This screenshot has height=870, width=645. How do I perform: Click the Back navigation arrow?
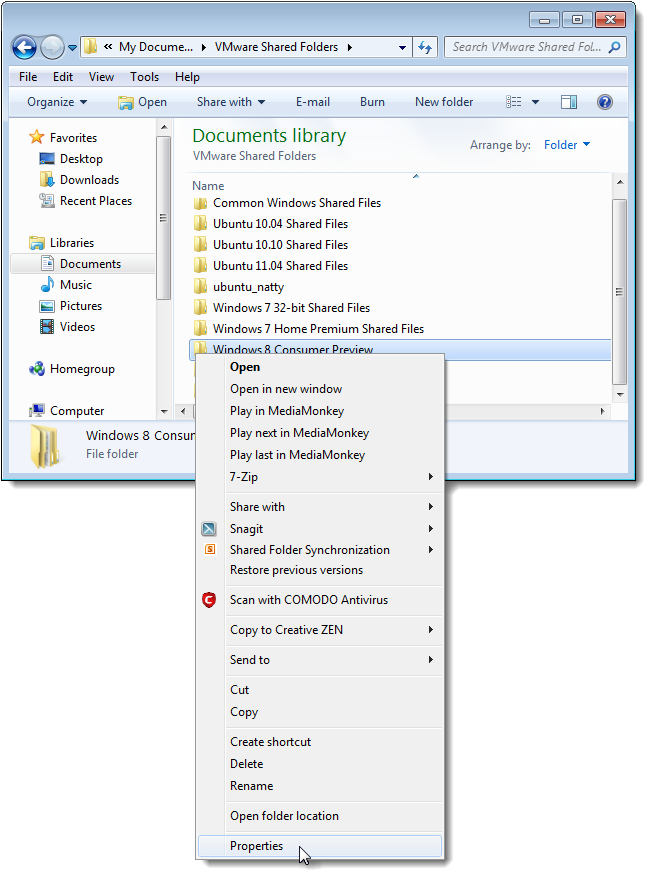[24, 48]
